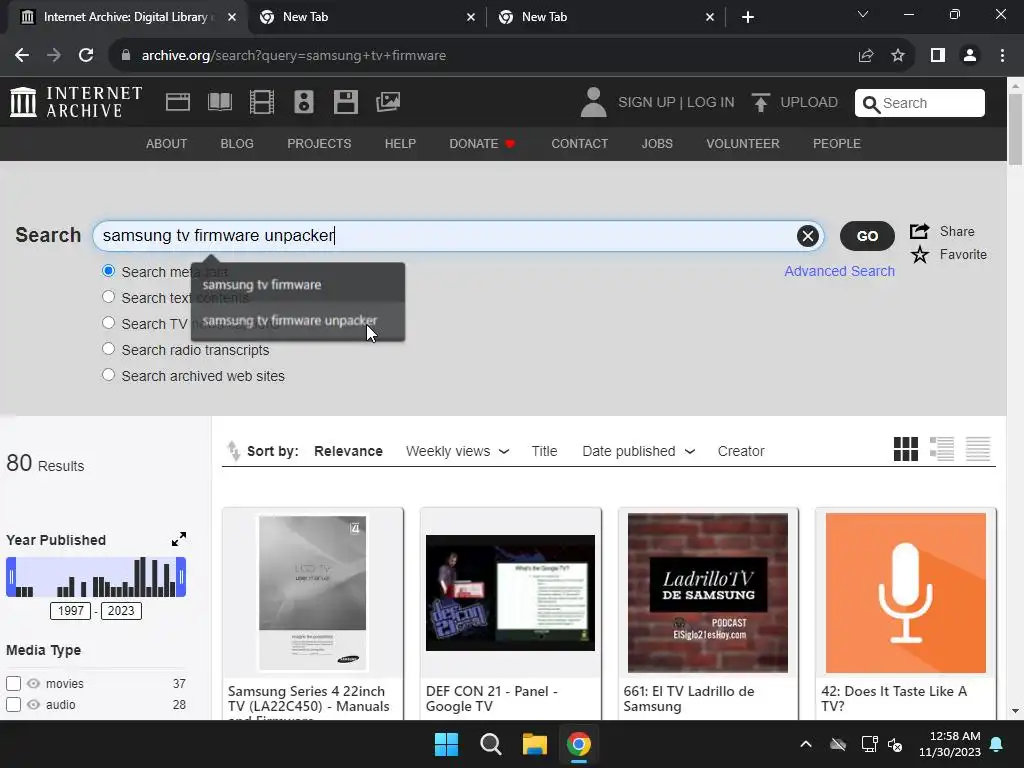Select Search text contents radio button
Image resolution: width=1024 pixels, height=768 pixels.
(x=108, y=297)
